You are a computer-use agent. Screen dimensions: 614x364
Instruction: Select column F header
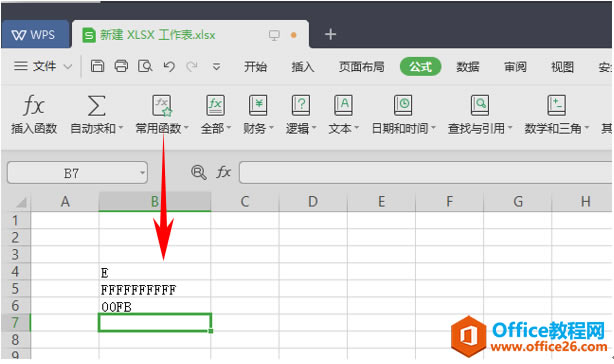(449, 202)
